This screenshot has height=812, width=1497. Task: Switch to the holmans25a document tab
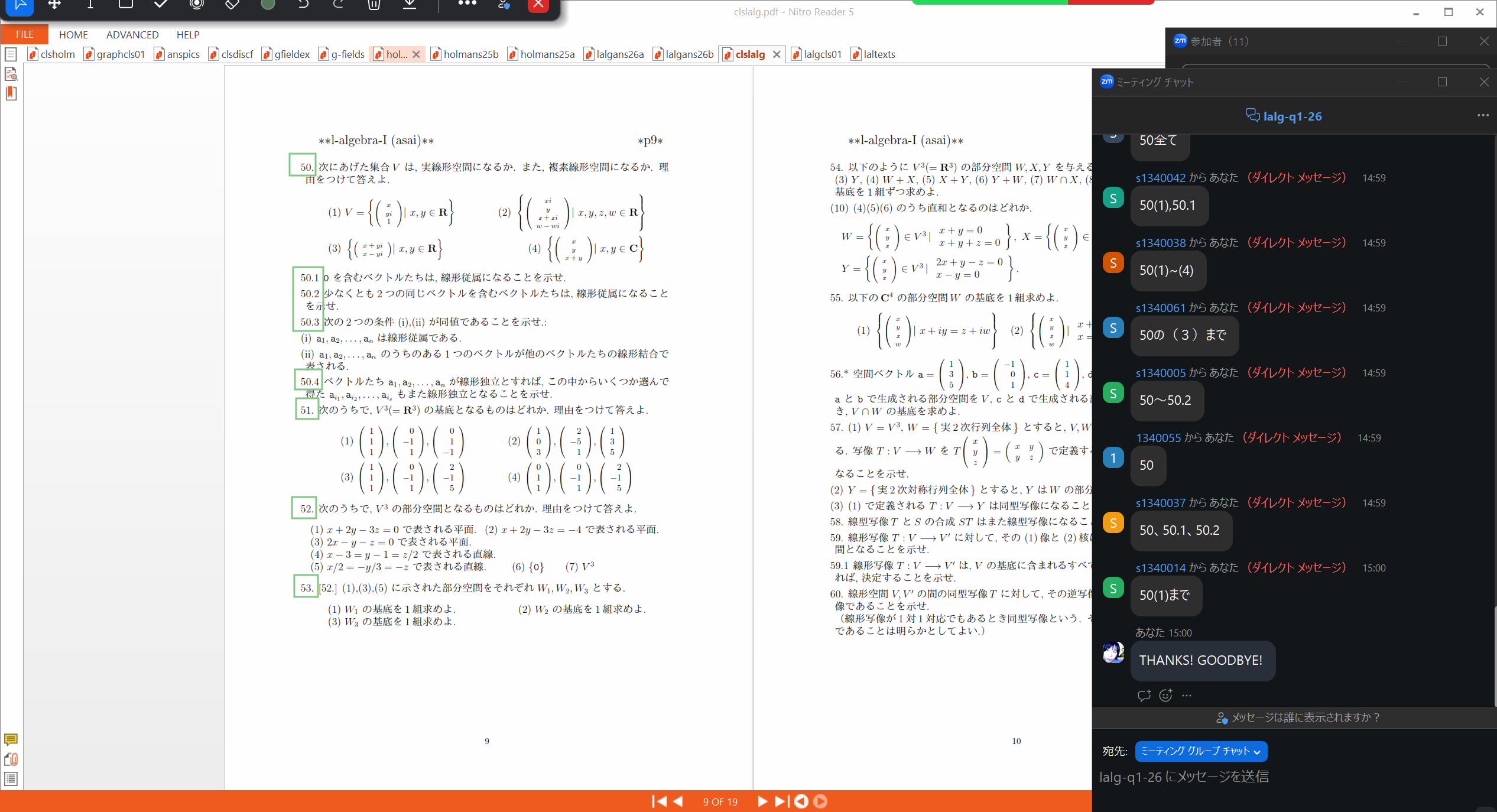[541, 54]
